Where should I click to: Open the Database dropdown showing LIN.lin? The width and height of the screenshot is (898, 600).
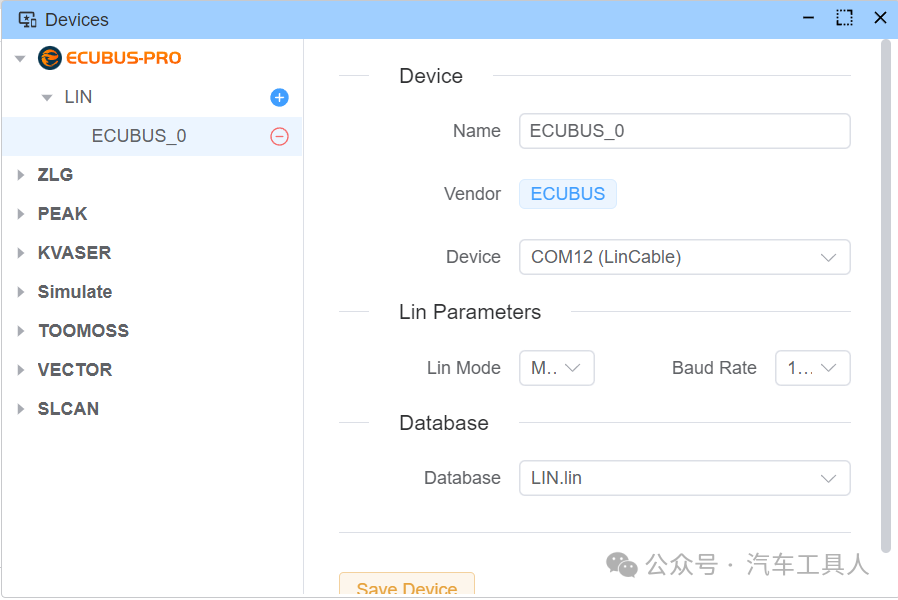[x=684, y=478]
